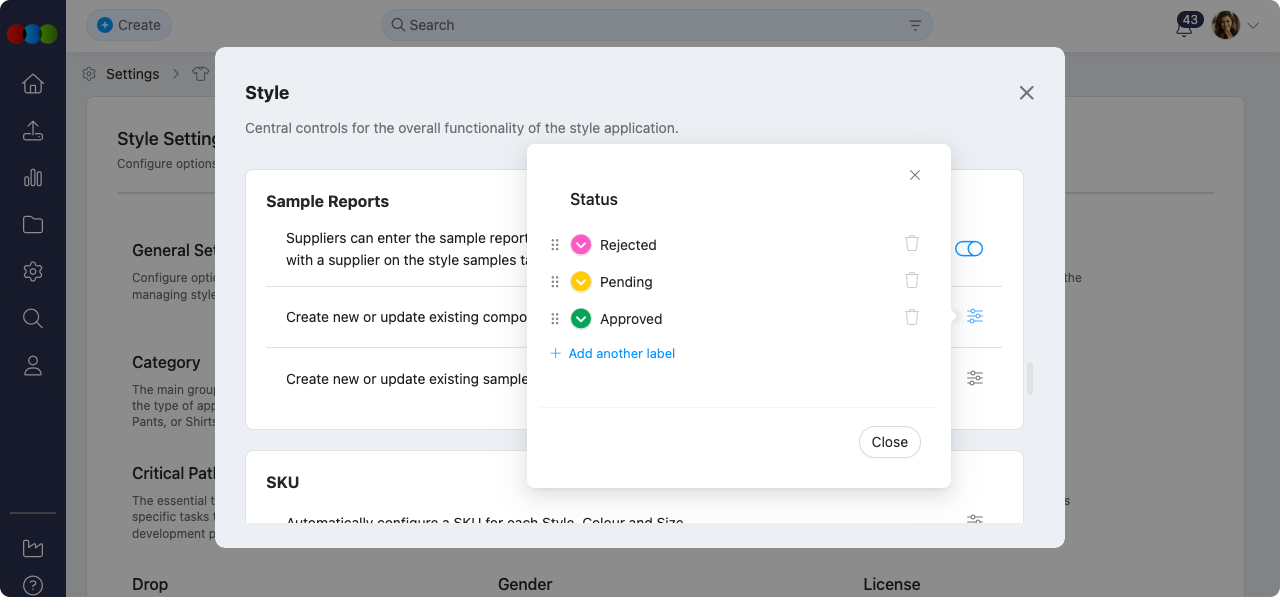
Task: Open the folder icon in sidebar
Action: click(x=33, y=225)
